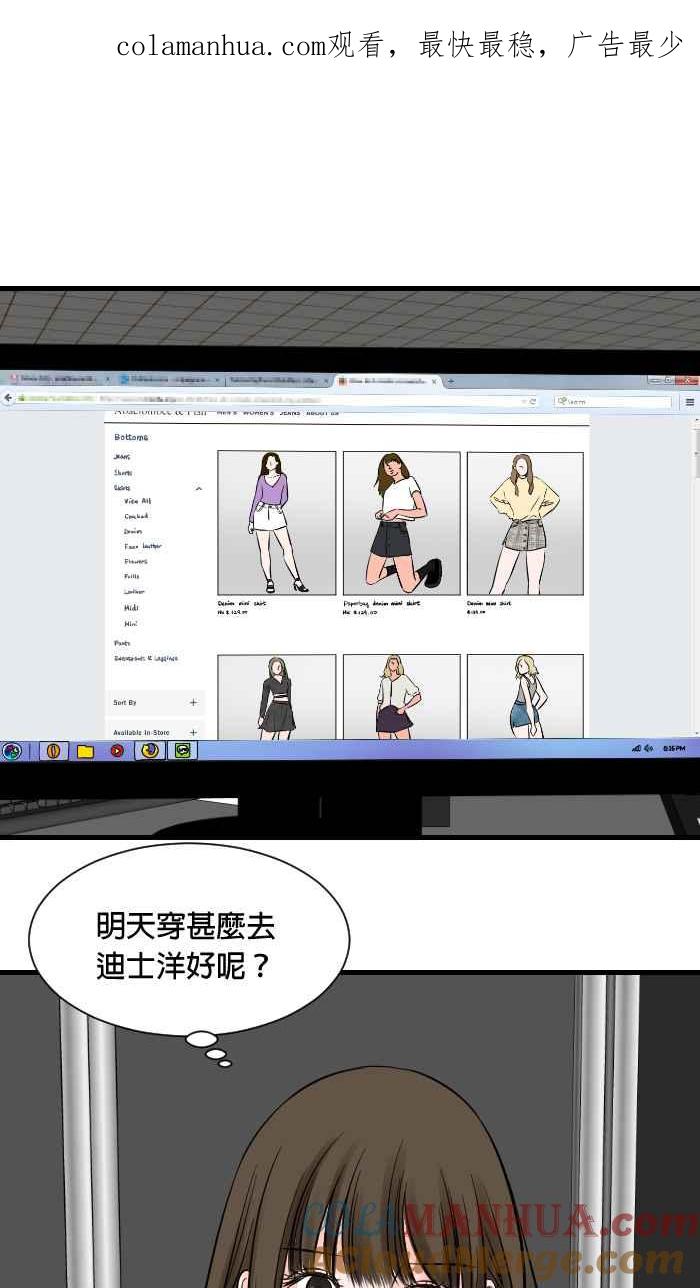This screenshot has height=1288, width=700.
Task: Switch to the second browser tab
Action: point(168,380)
